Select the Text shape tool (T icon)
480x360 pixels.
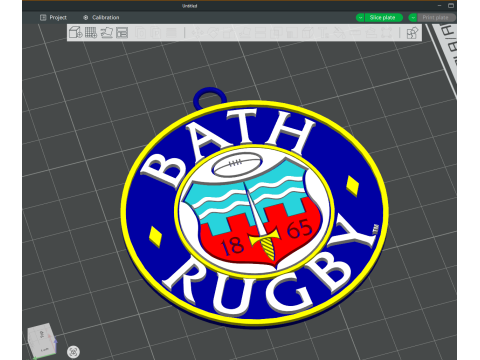pos(324,32)
